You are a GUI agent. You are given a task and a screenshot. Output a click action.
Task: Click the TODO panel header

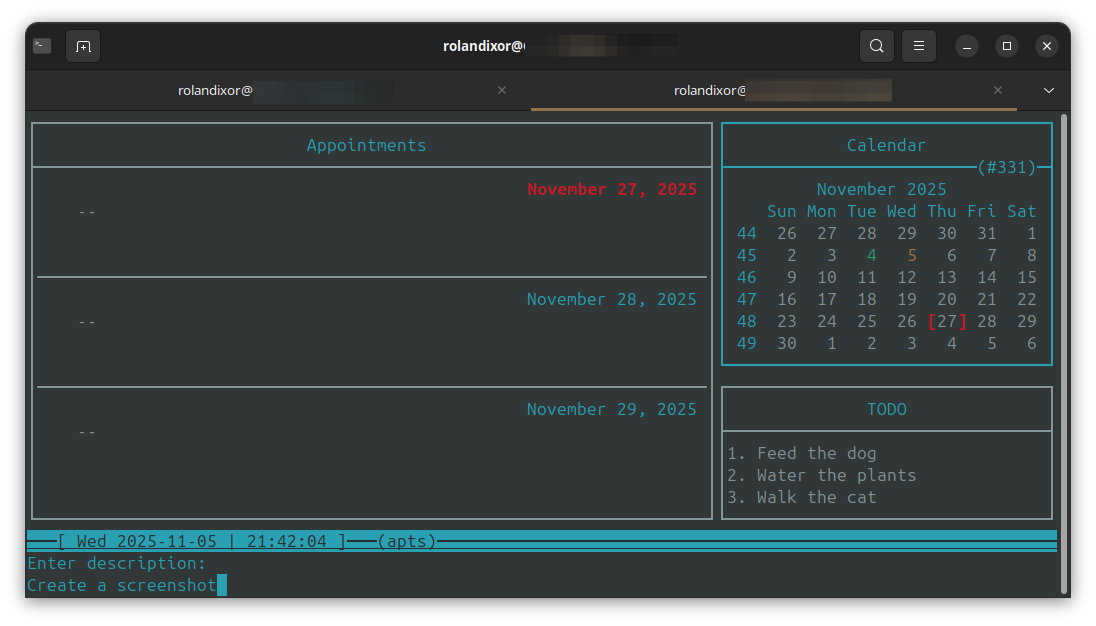[886, 409]
